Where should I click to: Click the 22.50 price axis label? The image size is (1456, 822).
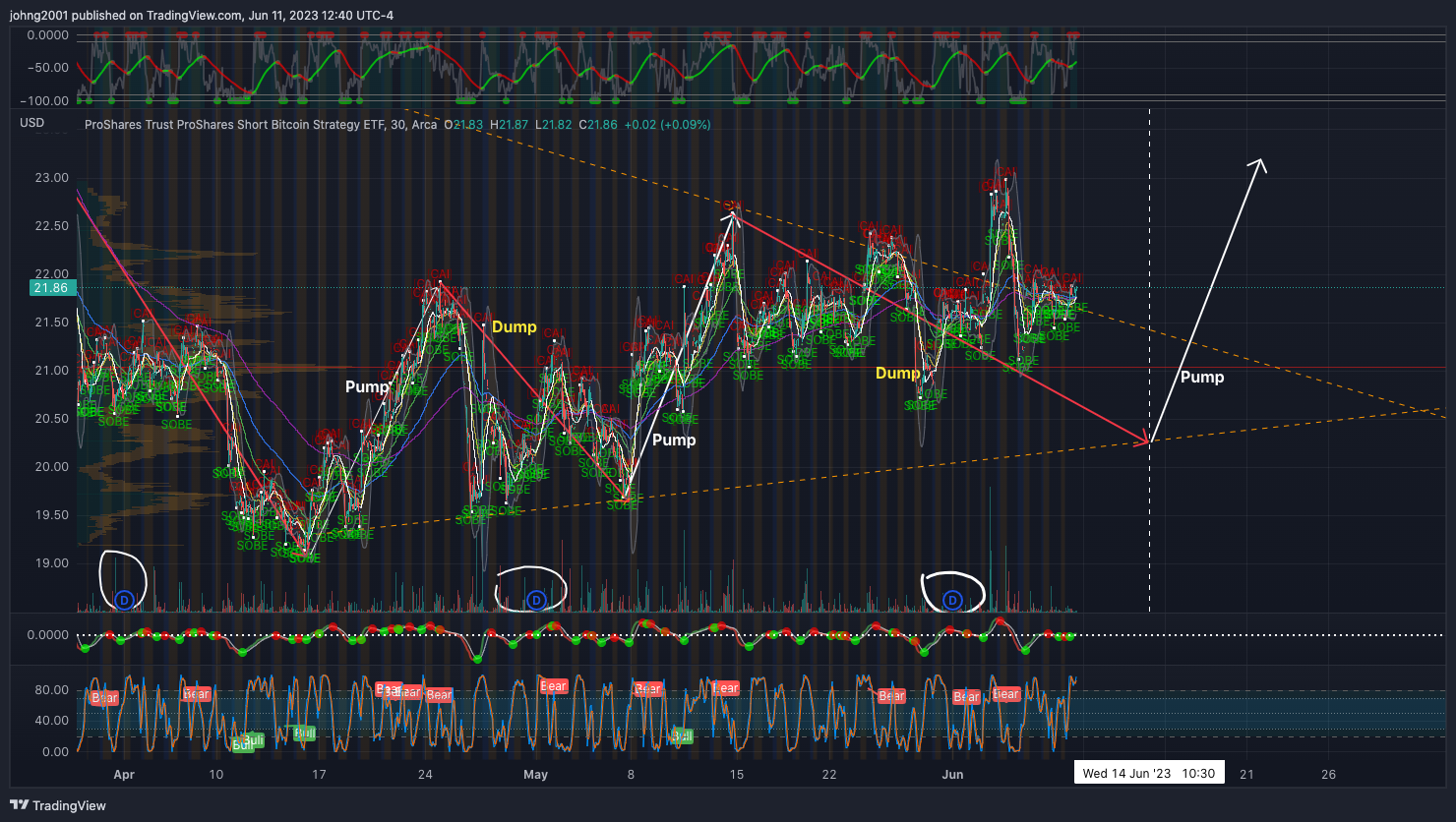pos(52,226)
